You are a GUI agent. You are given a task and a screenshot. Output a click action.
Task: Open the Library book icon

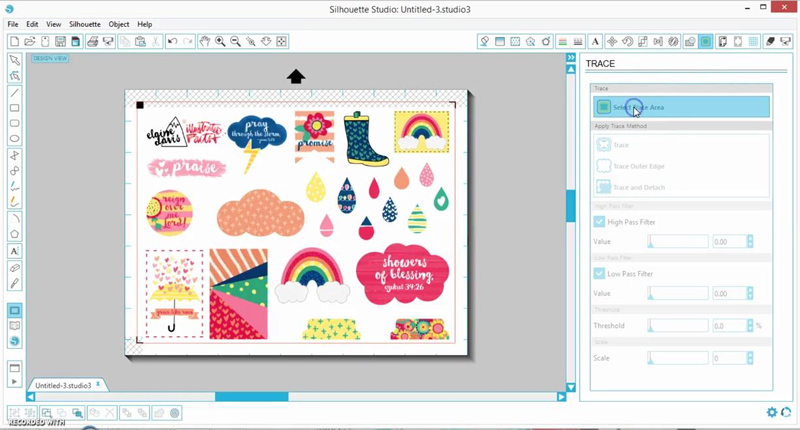pyautogui.click(x=14, y=325)
